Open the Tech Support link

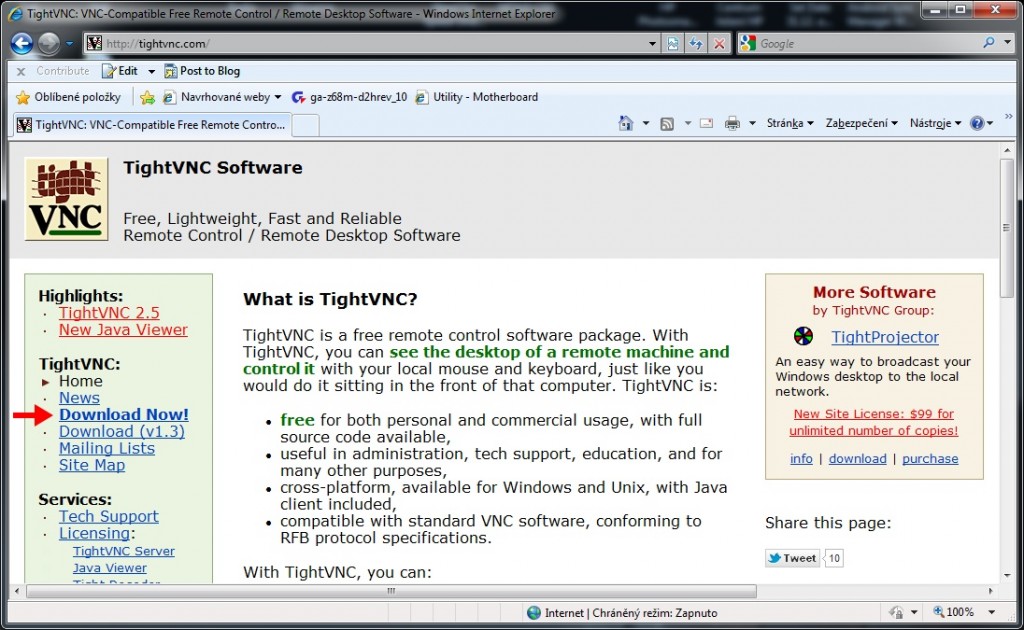point(108,516)
